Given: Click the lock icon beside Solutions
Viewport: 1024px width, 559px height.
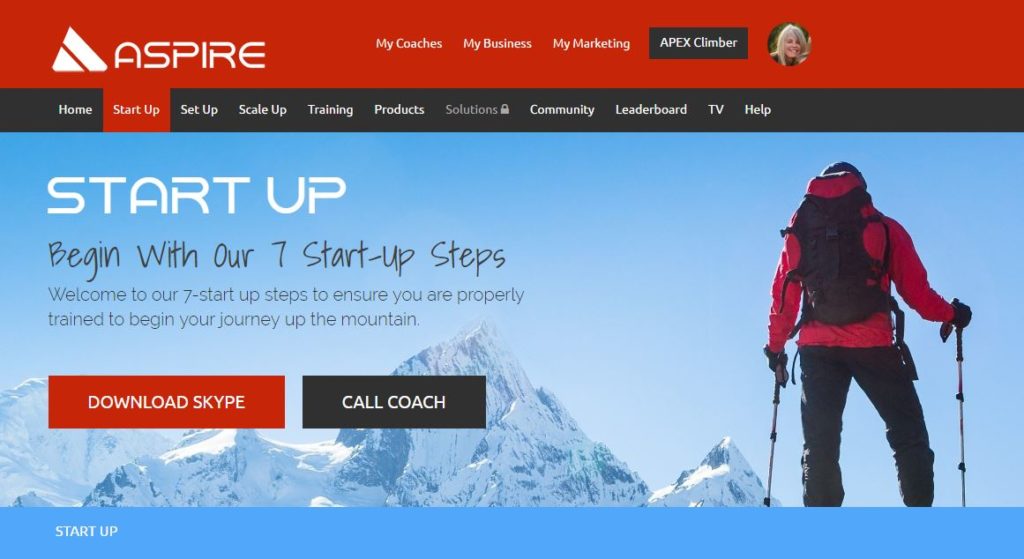Looking at the screenshot, I should click(x=505, y=109).
